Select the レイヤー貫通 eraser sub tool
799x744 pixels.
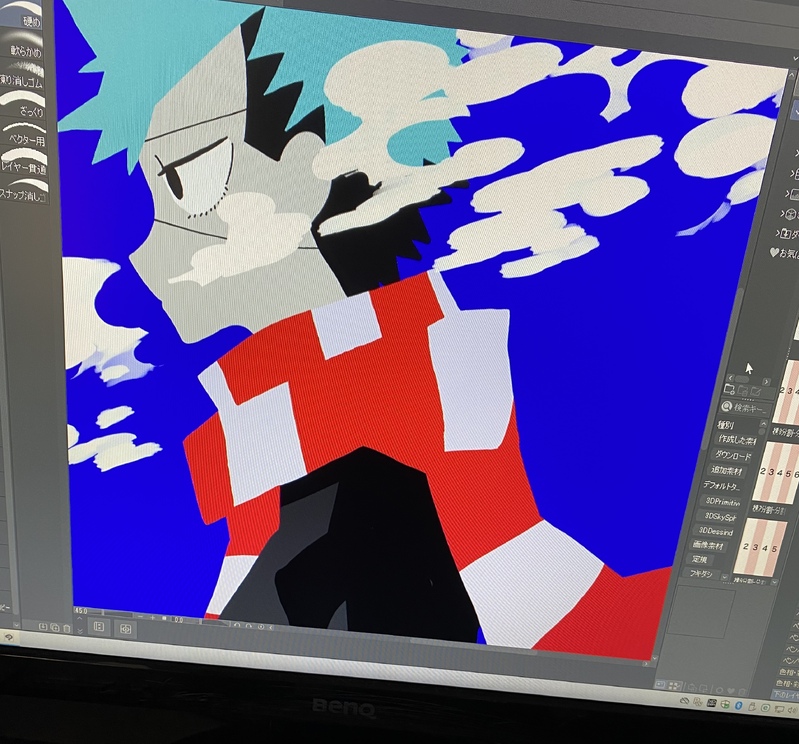coord(23,162)
